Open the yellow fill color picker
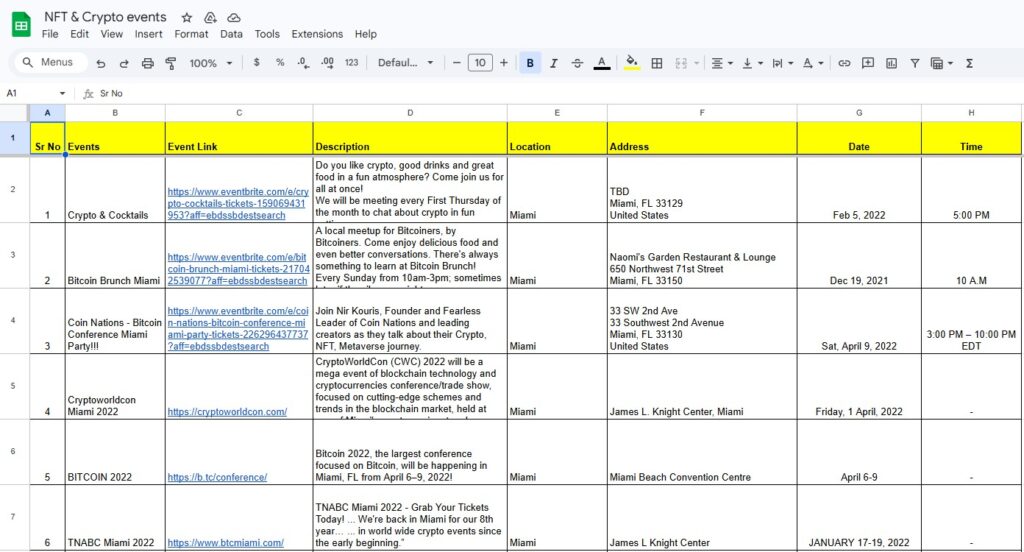 (x=632, y=63)
